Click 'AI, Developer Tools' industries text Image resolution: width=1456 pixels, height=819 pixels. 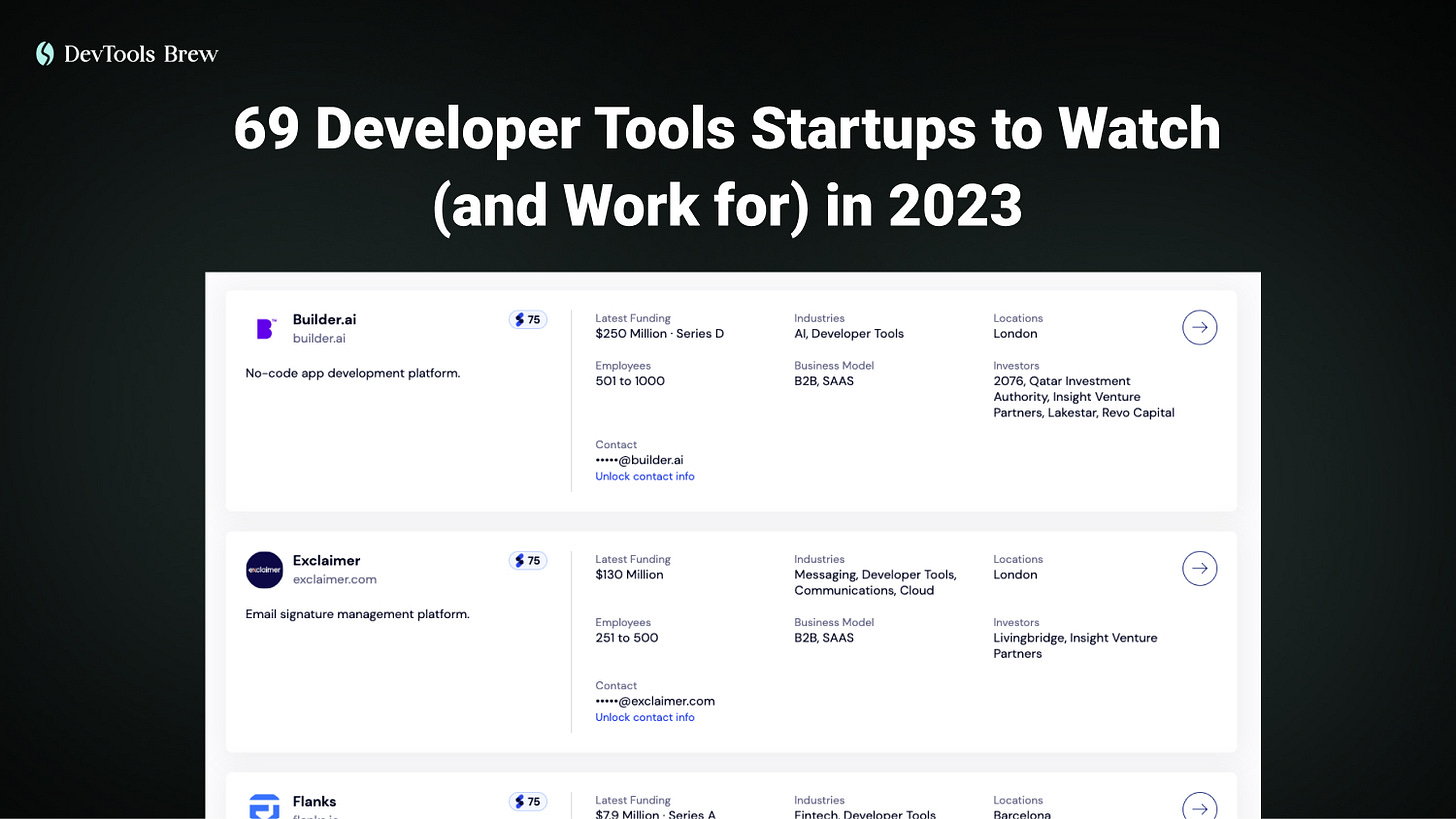tap(849, 334)
